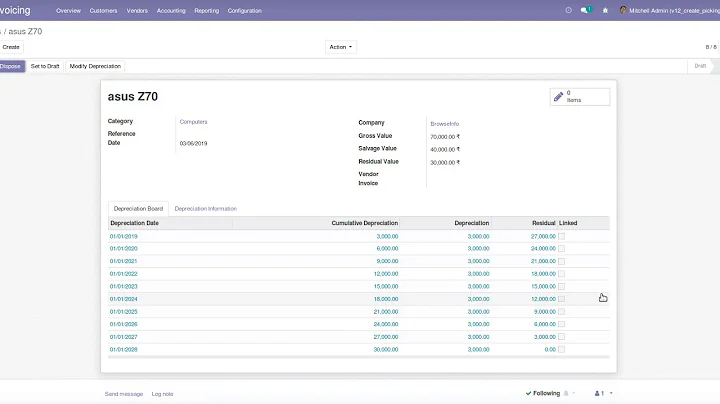
Task: Click Set to Draft button
Action: coord(45,66)
